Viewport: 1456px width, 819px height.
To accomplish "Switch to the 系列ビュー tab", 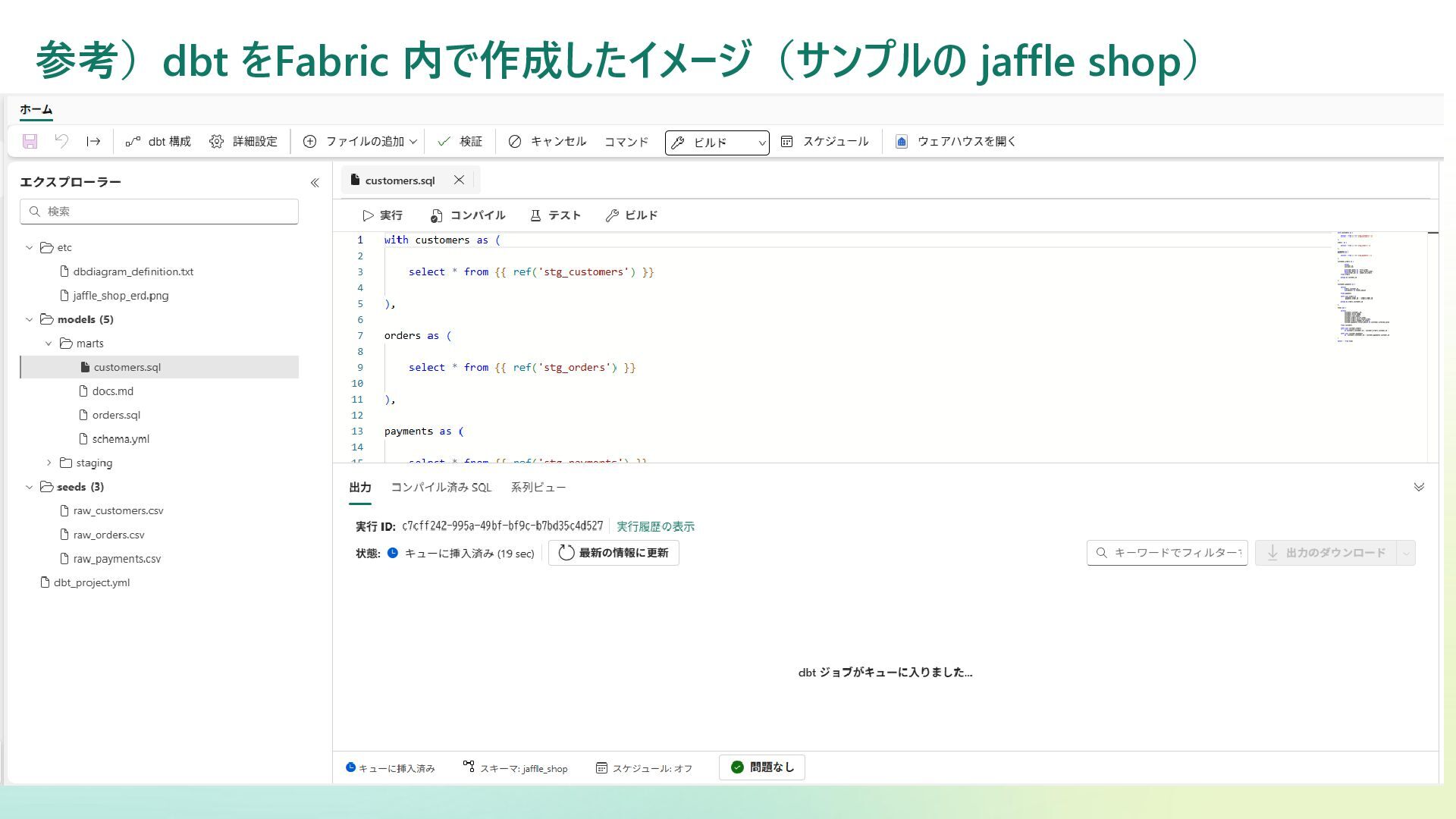I will click(x=538, y=488).
